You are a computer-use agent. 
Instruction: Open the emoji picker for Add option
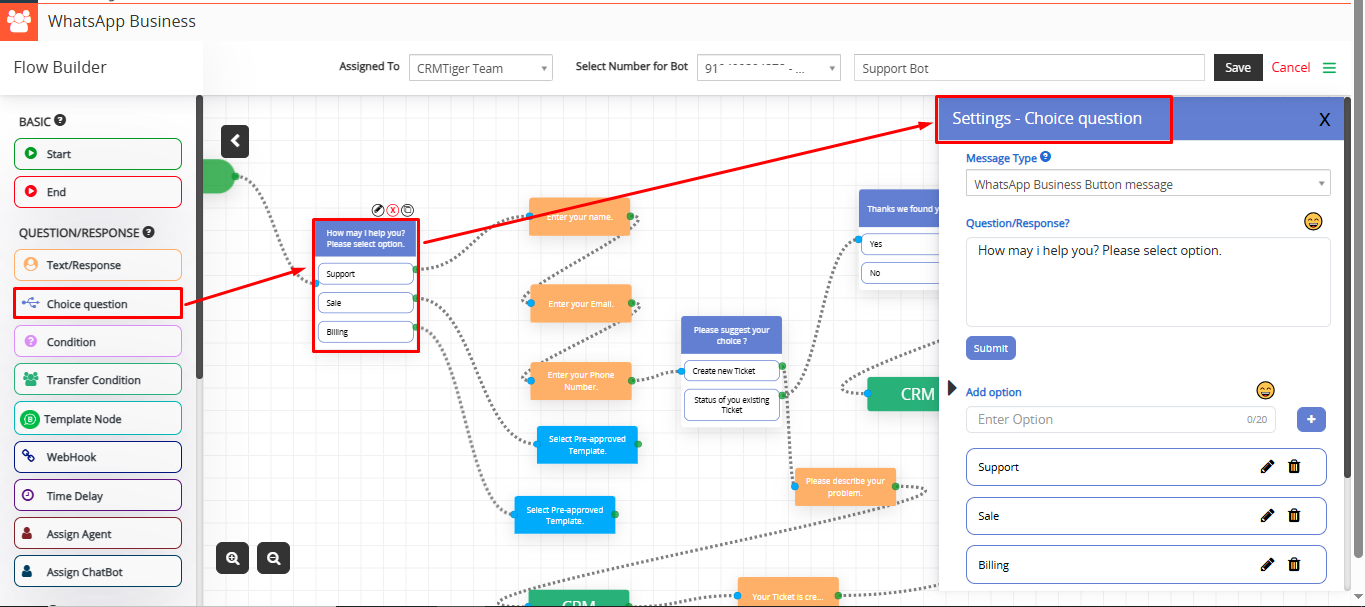1266,390
